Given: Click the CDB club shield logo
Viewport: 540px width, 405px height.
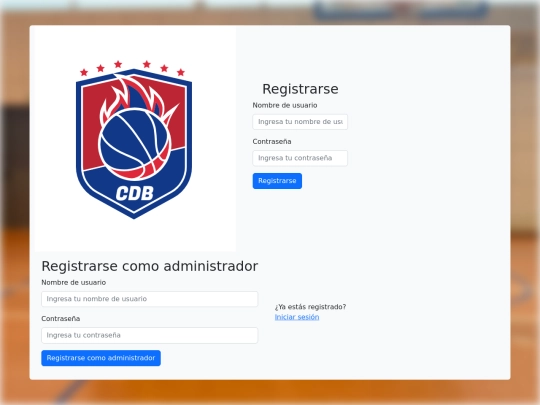Looking at the screenshot, I should point(134,139).
